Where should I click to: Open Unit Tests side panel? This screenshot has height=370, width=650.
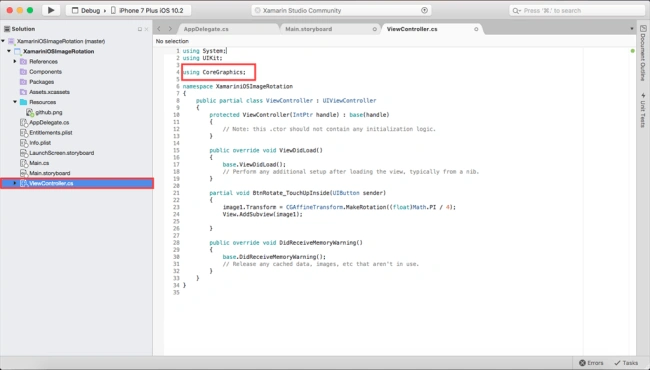[643, 110]
